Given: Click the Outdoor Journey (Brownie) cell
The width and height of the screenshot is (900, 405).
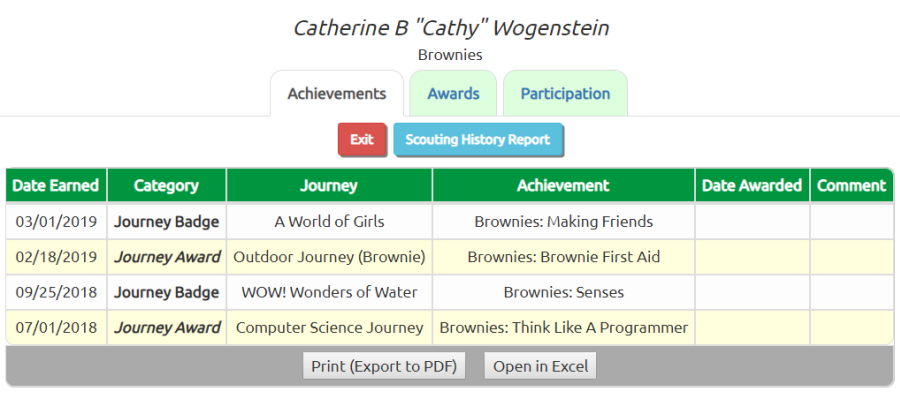Looking at the screenshot, I should (x=329, y=257).
